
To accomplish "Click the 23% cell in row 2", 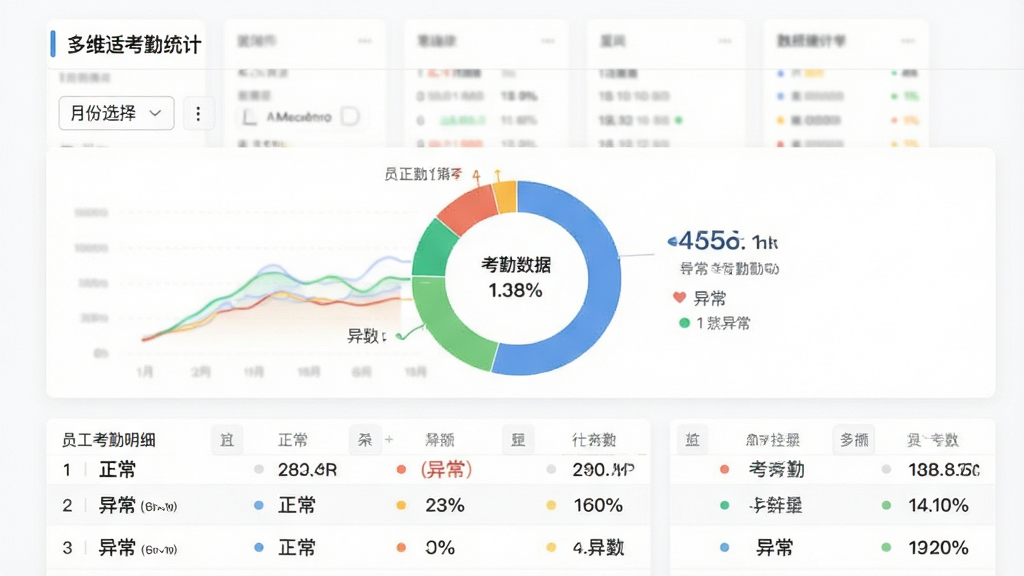I will pos(445,505).
